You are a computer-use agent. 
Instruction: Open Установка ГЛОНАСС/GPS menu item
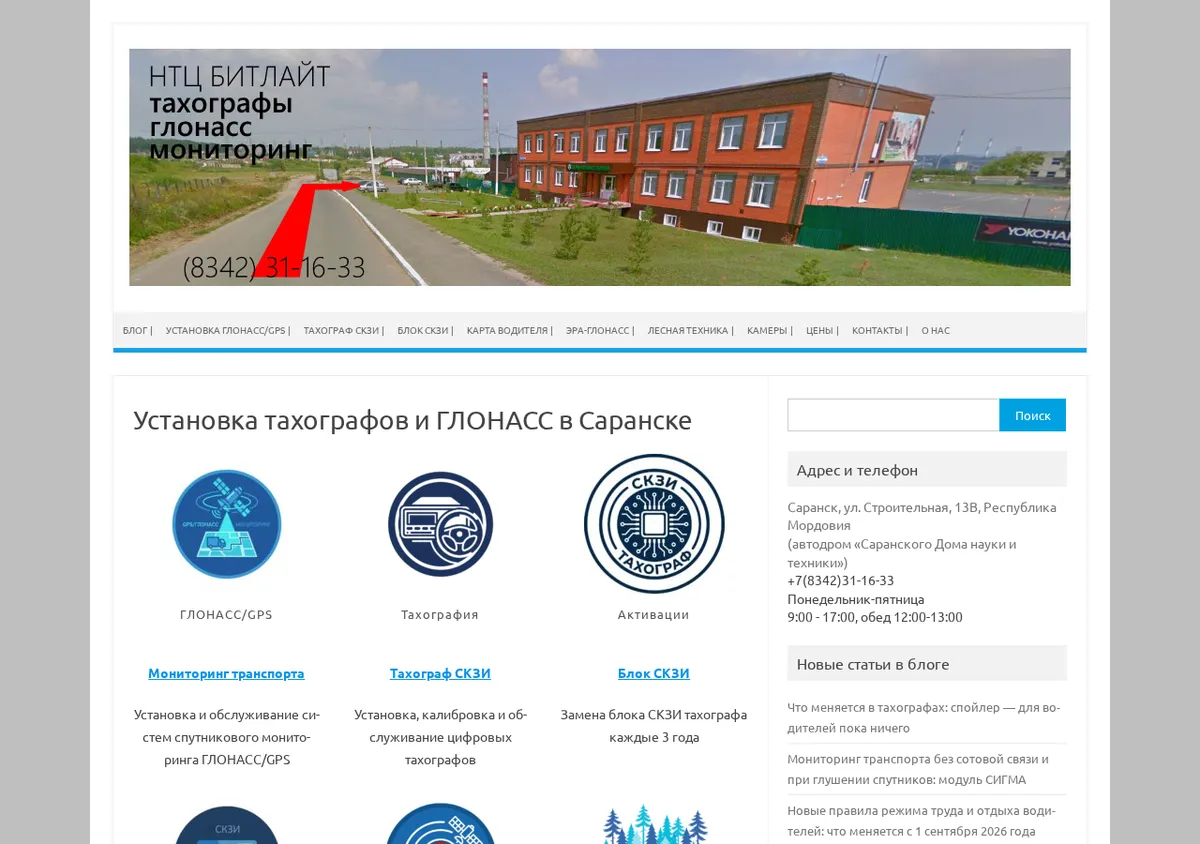click(228, 330)
